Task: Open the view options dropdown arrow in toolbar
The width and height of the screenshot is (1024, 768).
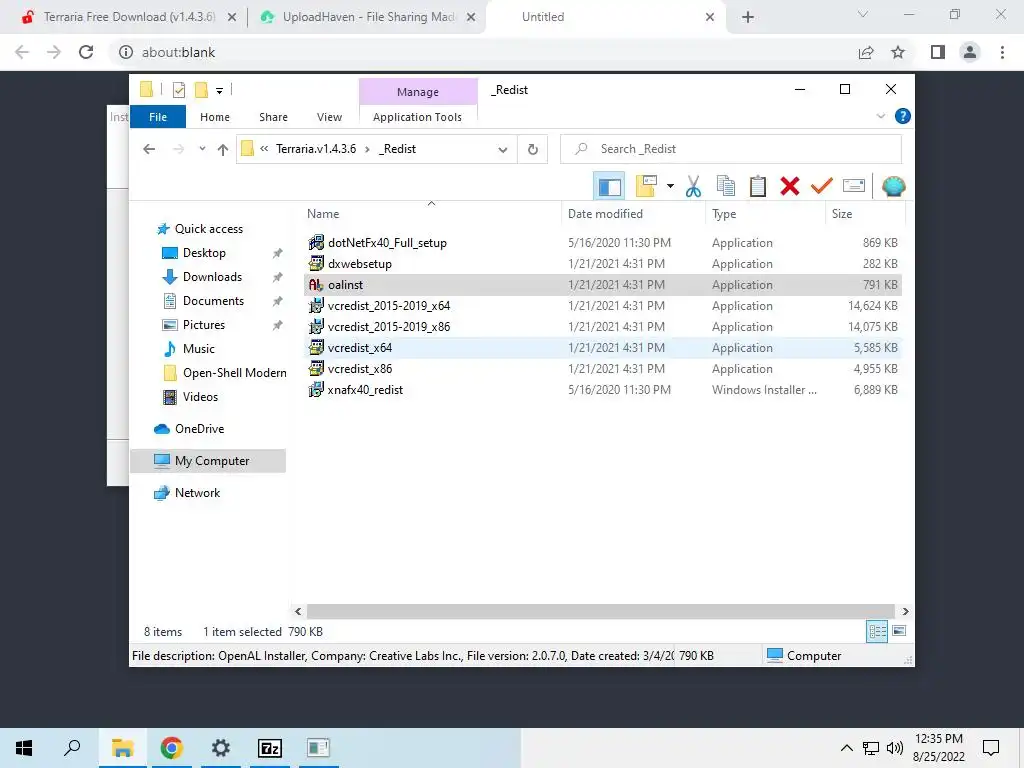Action: click(x=670, y=187)
